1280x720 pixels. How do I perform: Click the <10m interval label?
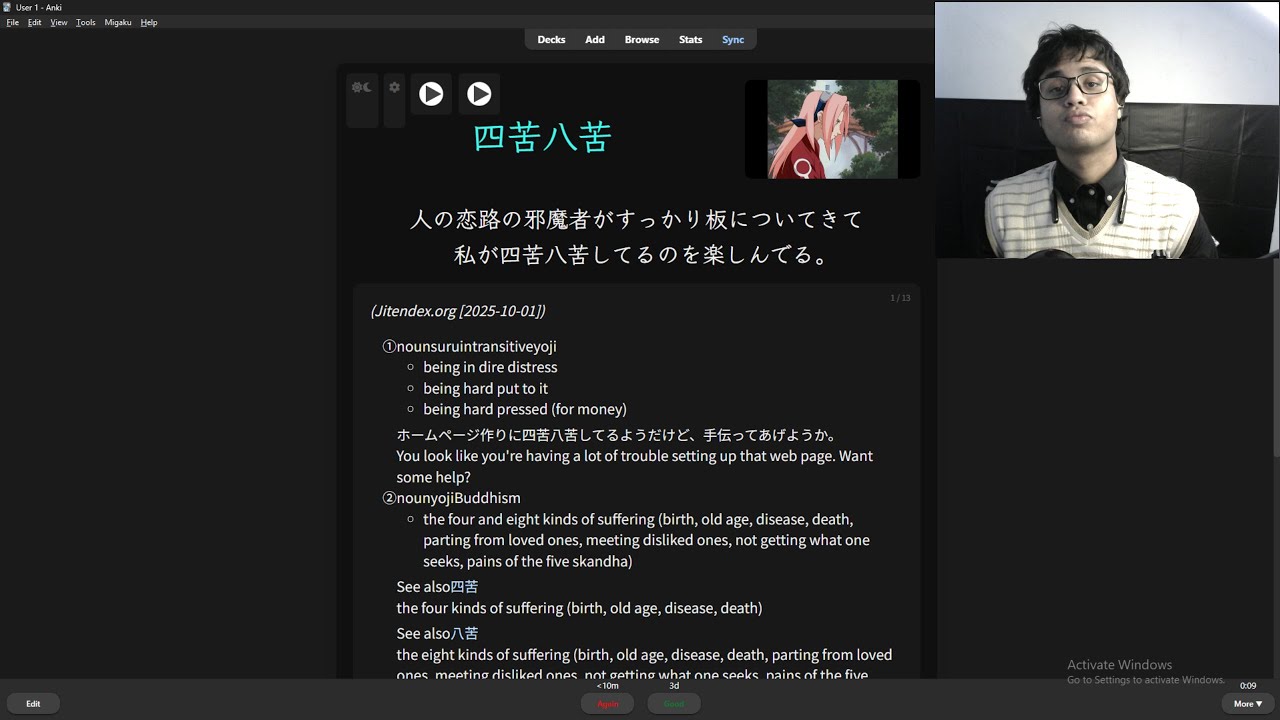(607, 686)
